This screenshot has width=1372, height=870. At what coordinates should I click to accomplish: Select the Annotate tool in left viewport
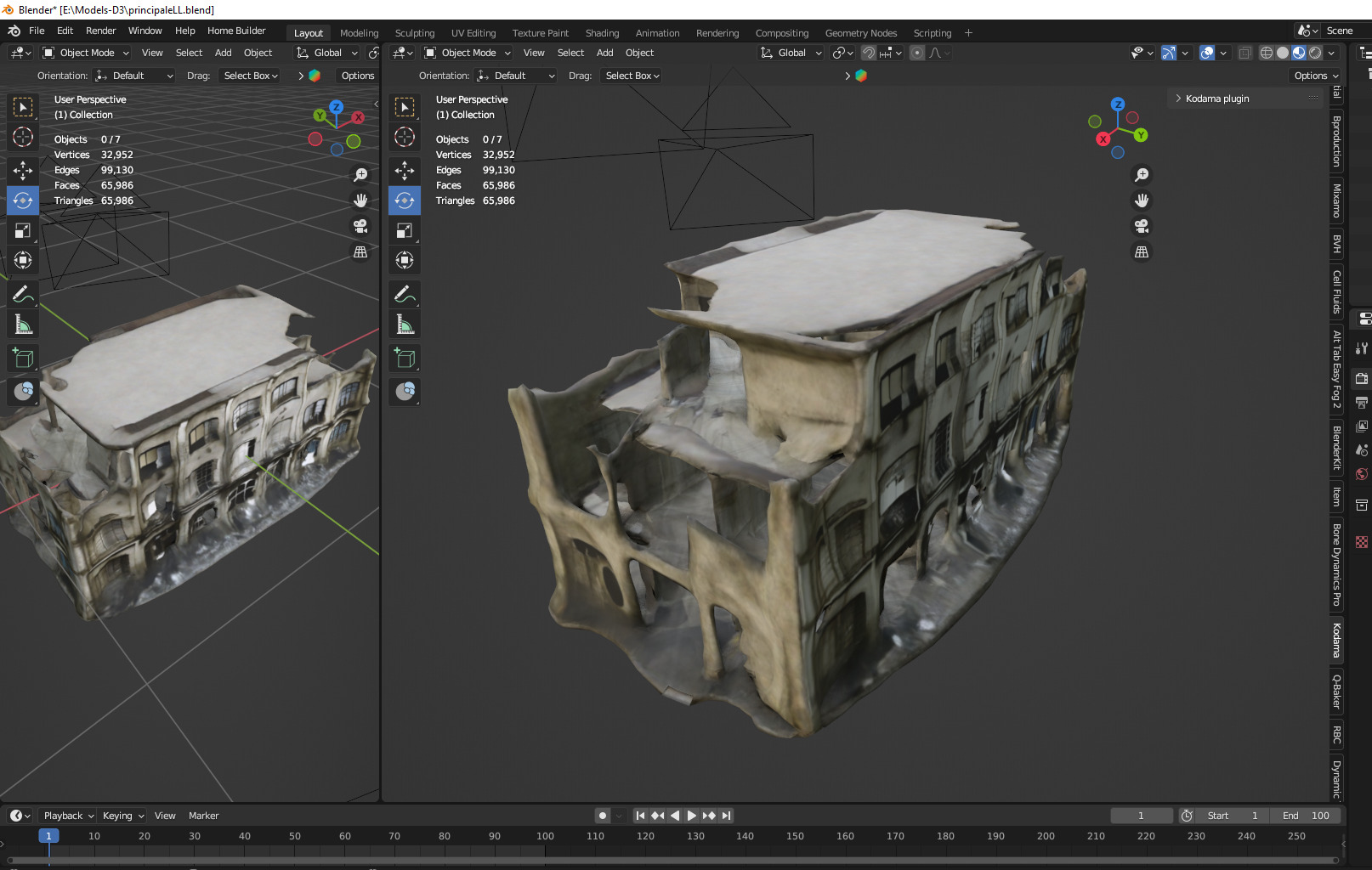[x=23, y=295]
